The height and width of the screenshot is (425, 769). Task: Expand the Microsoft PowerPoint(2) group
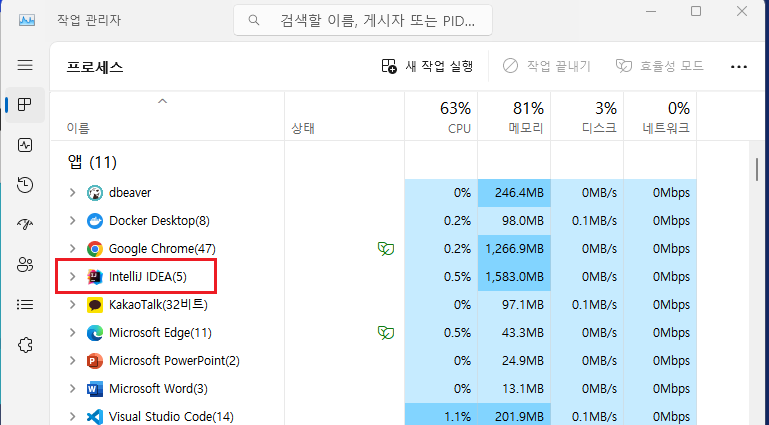[x=73, y=361]
